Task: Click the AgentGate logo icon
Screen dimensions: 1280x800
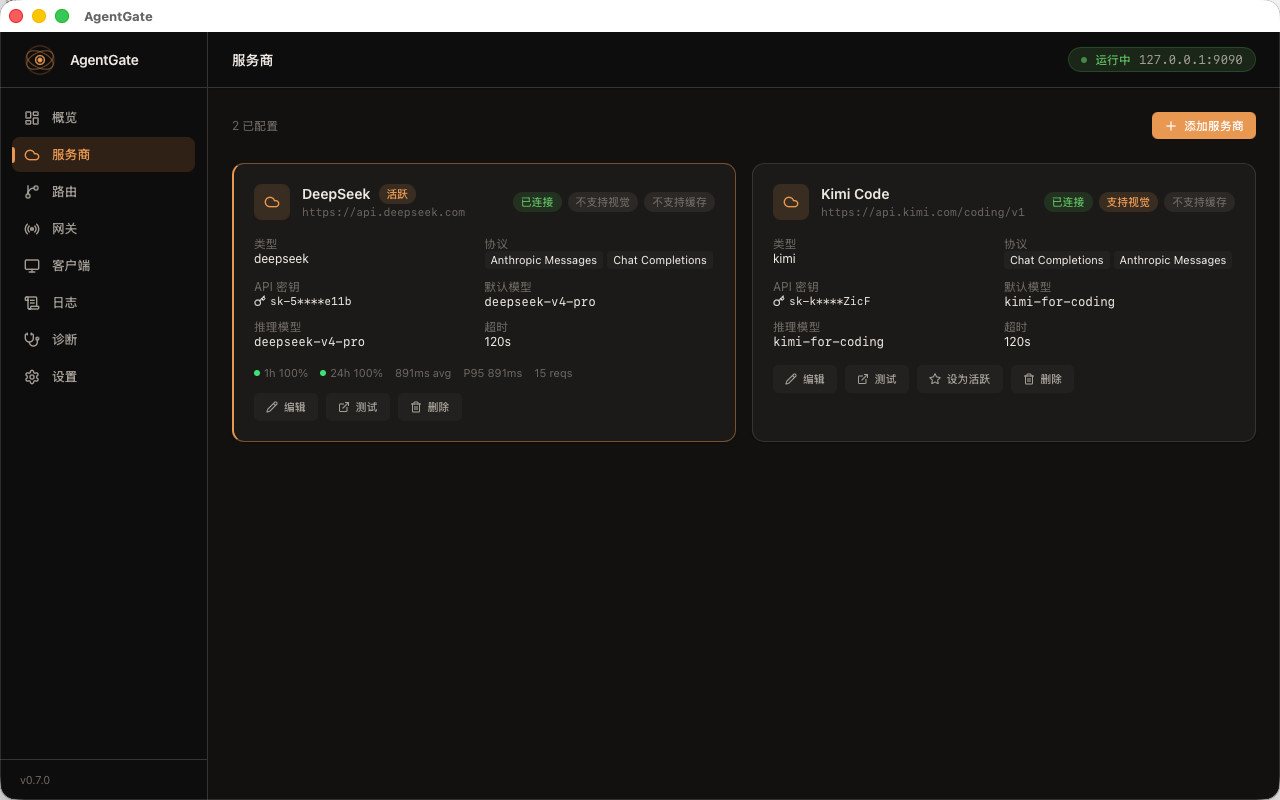Action: (x=40, y=60)
